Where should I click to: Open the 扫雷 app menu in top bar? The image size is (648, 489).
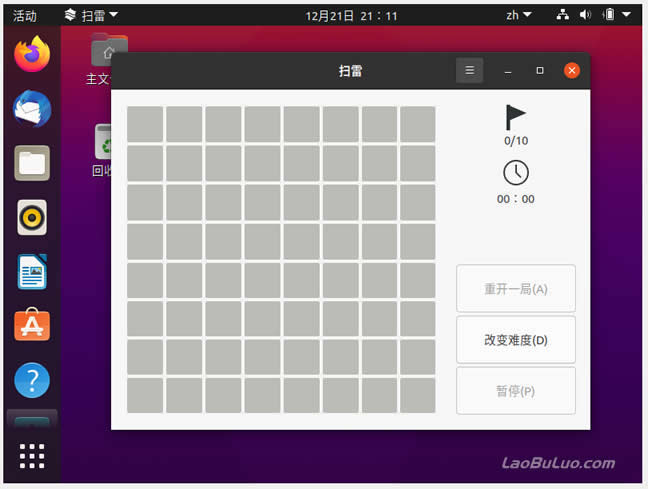click(x=91, y=16)
